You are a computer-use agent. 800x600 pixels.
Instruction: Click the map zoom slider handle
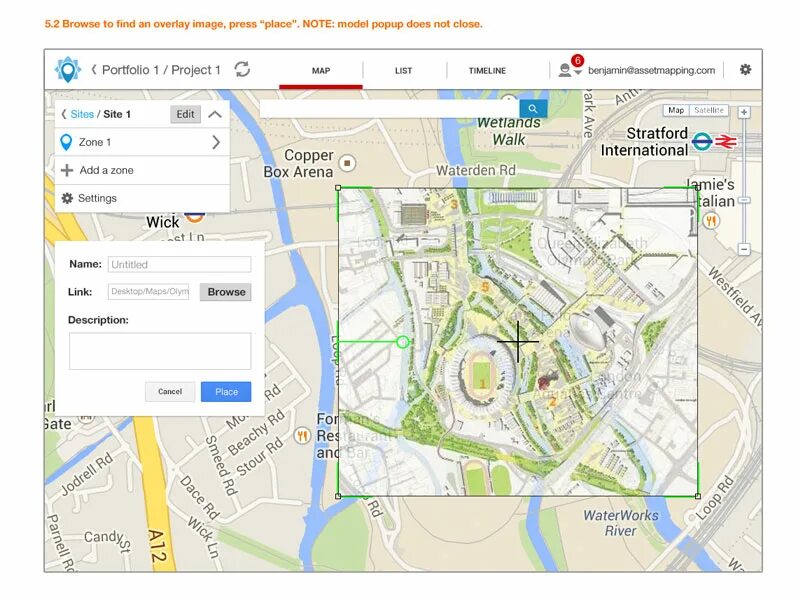744,200
